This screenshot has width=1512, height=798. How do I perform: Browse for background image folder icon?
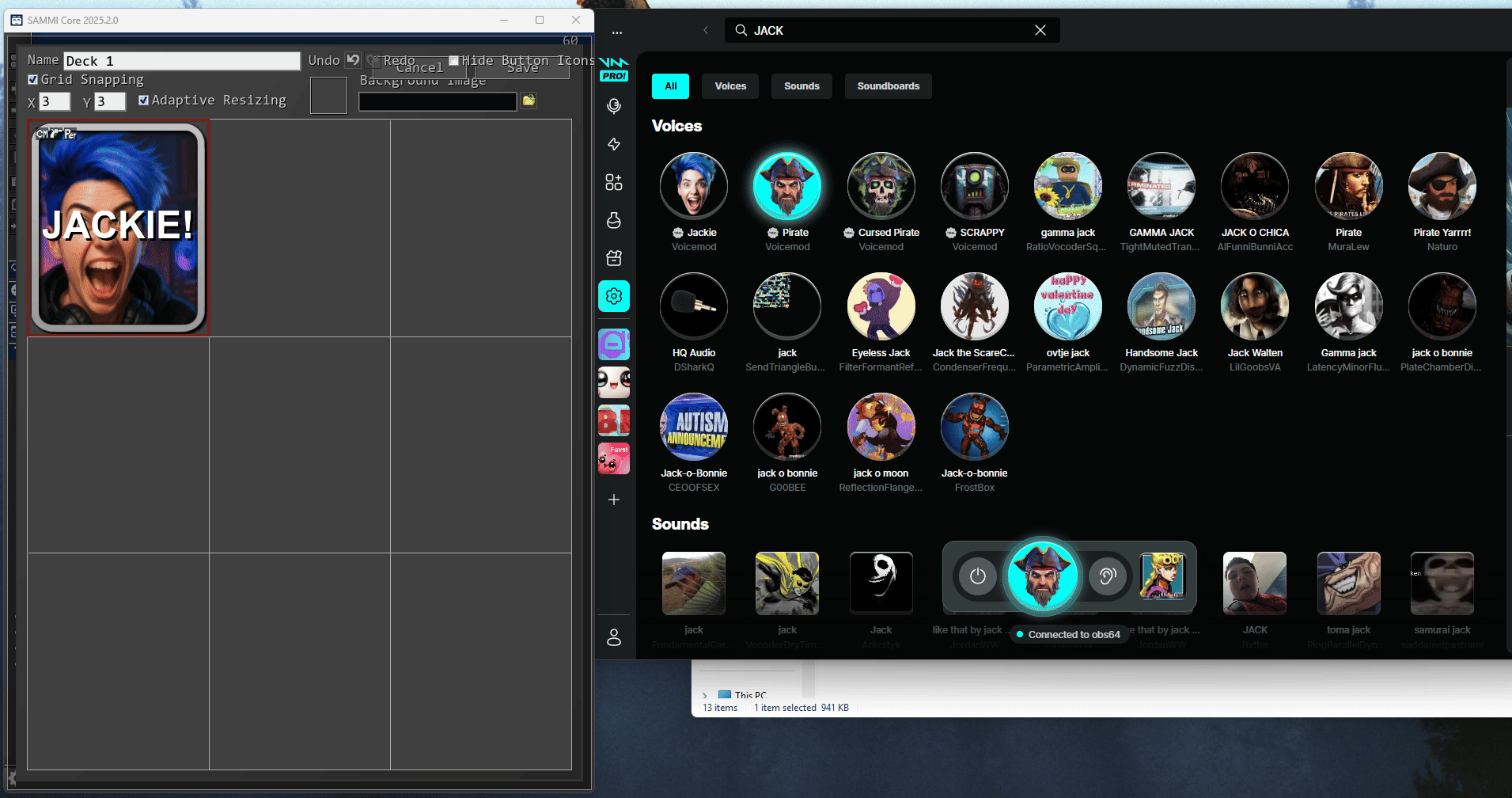(x=529, y=101)
